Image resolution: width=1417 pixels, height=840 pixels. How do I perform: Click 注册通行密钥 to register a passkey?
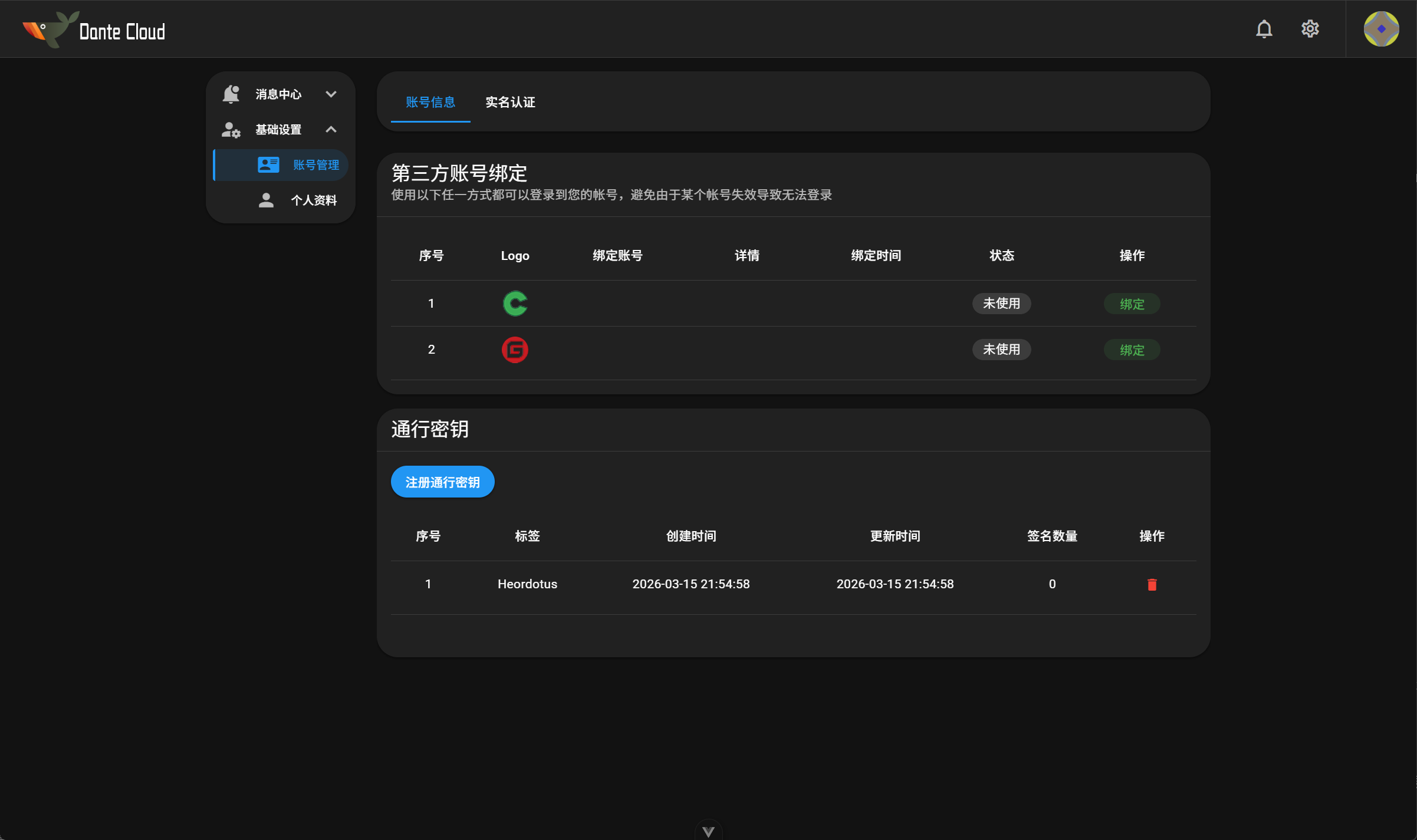442,481
